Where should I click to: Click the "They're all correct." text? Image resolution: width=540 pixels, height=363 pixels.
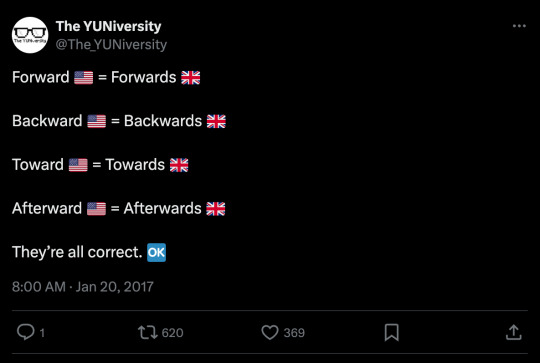coord(77,252)
